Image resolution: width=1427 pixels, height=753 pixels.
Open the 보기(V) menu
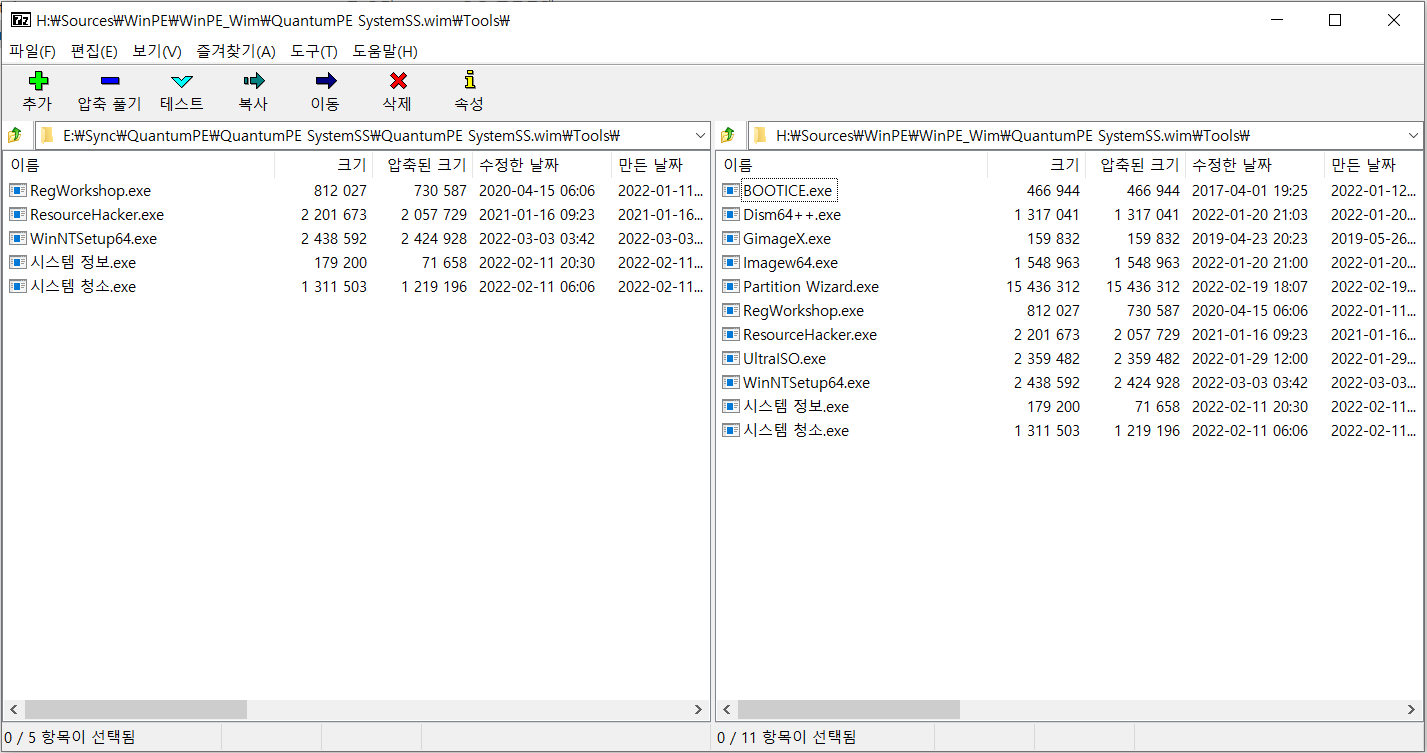tap(157, 51)
